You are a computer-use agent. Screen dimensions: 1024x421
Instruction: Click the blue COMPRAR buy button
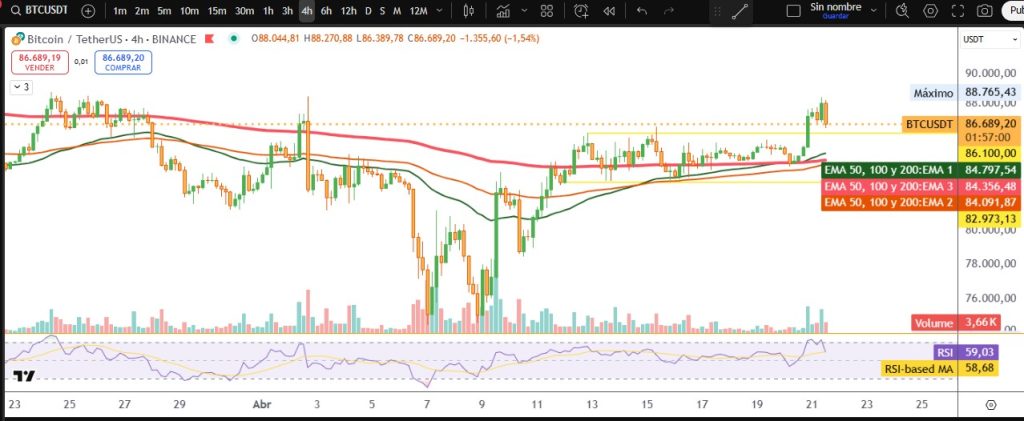click(x=123, y=62)
